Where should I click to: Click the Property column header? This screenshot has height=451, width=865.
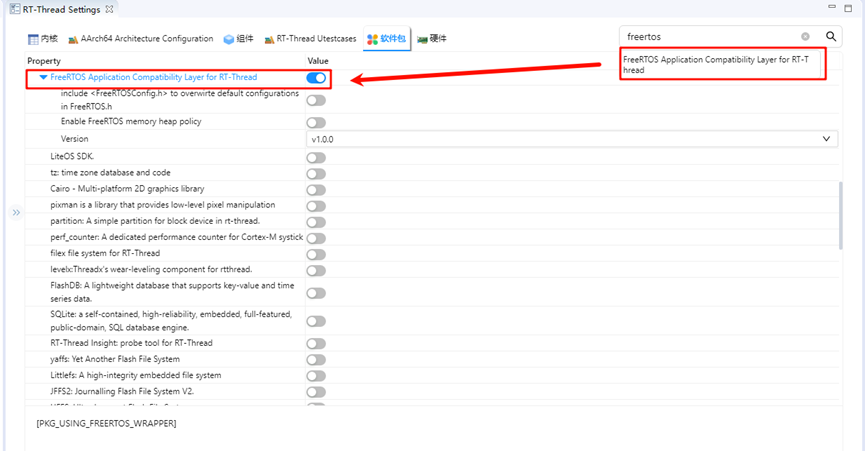[x=44, y=61]
